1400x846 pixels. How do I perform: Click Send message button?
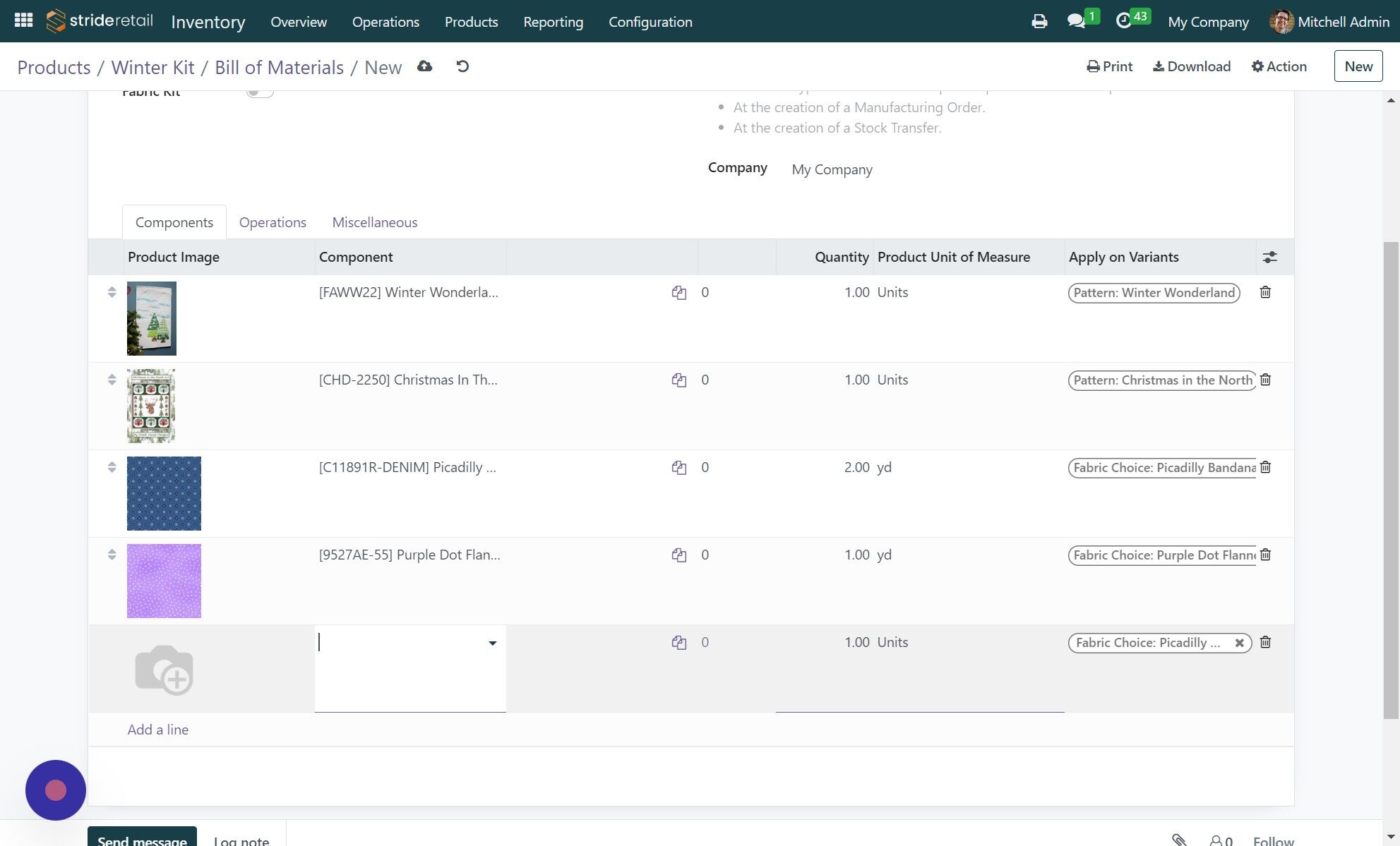click(142, 838)
